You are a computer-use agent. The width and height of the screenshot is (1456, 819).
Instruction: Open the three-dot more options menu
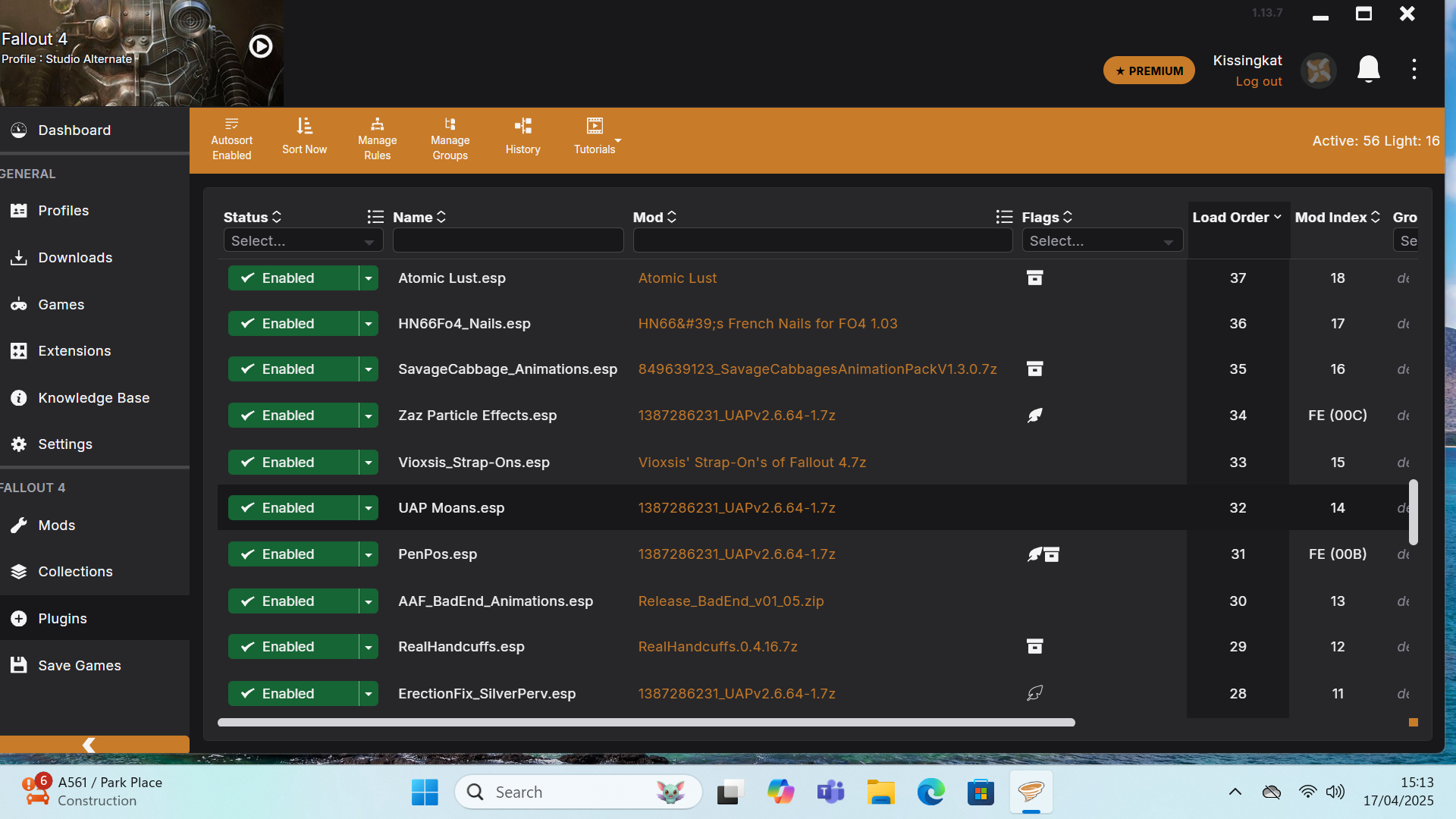pyautogui.click(x=1414, y=69)
